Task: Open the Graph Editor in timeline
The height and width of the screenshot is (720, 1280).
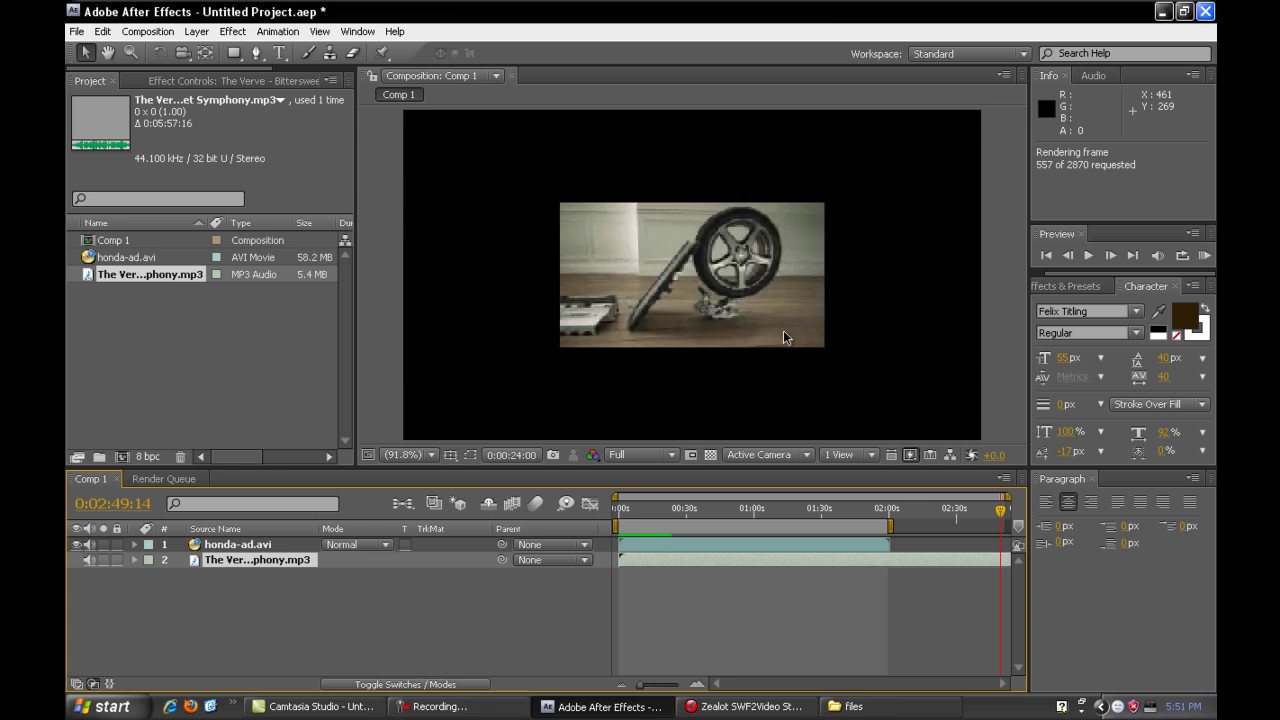Action: click(x=590, y=504)
